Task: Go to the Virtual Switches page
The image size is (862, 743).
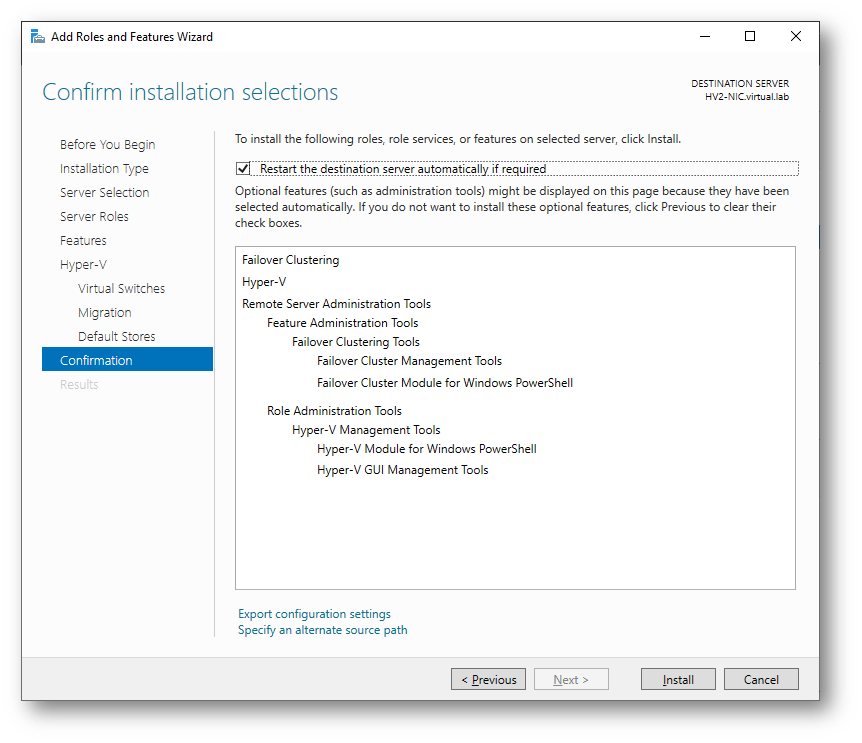Action: point(121,289)
